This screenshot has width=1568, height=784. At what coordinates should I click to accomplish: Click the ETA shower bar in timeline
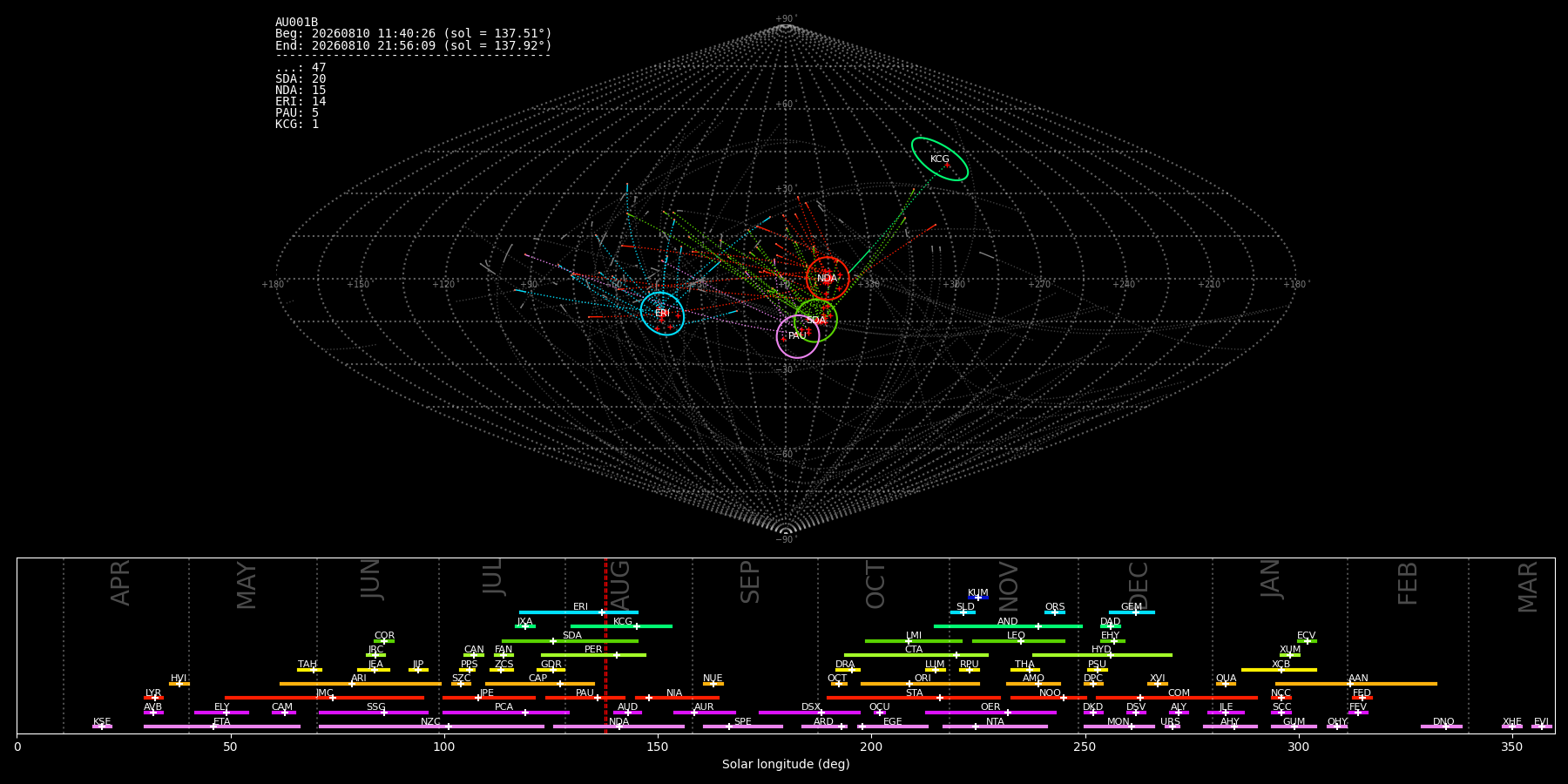coord(222,727)
